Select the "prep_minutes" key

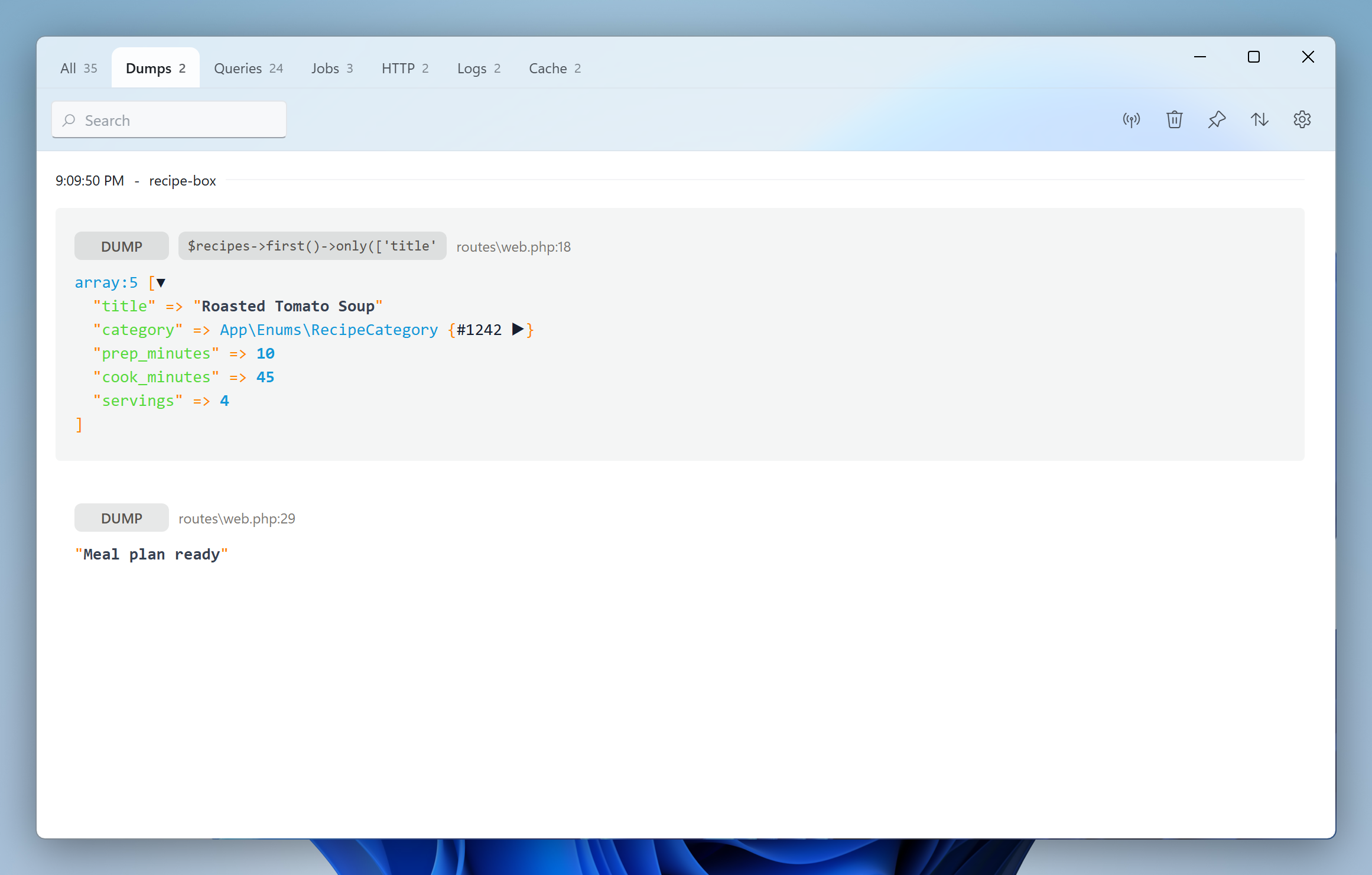click(156, 353)
